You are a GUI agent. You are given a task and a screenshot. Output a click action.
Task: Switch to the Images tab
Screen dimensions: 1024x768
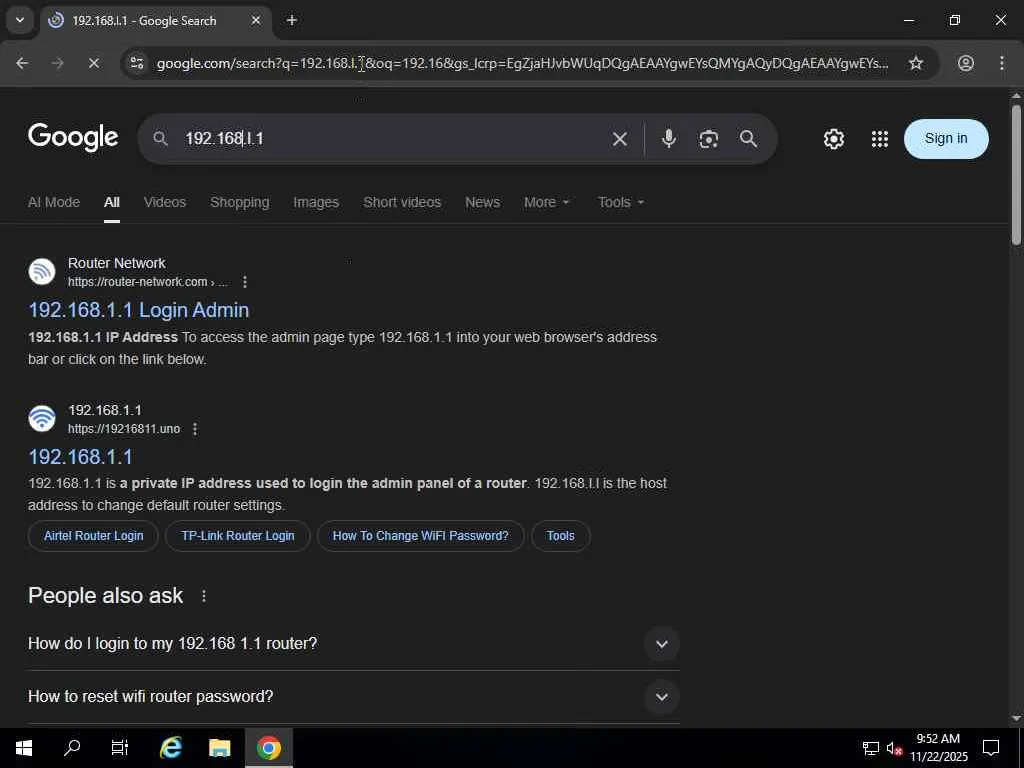[316, 202]
